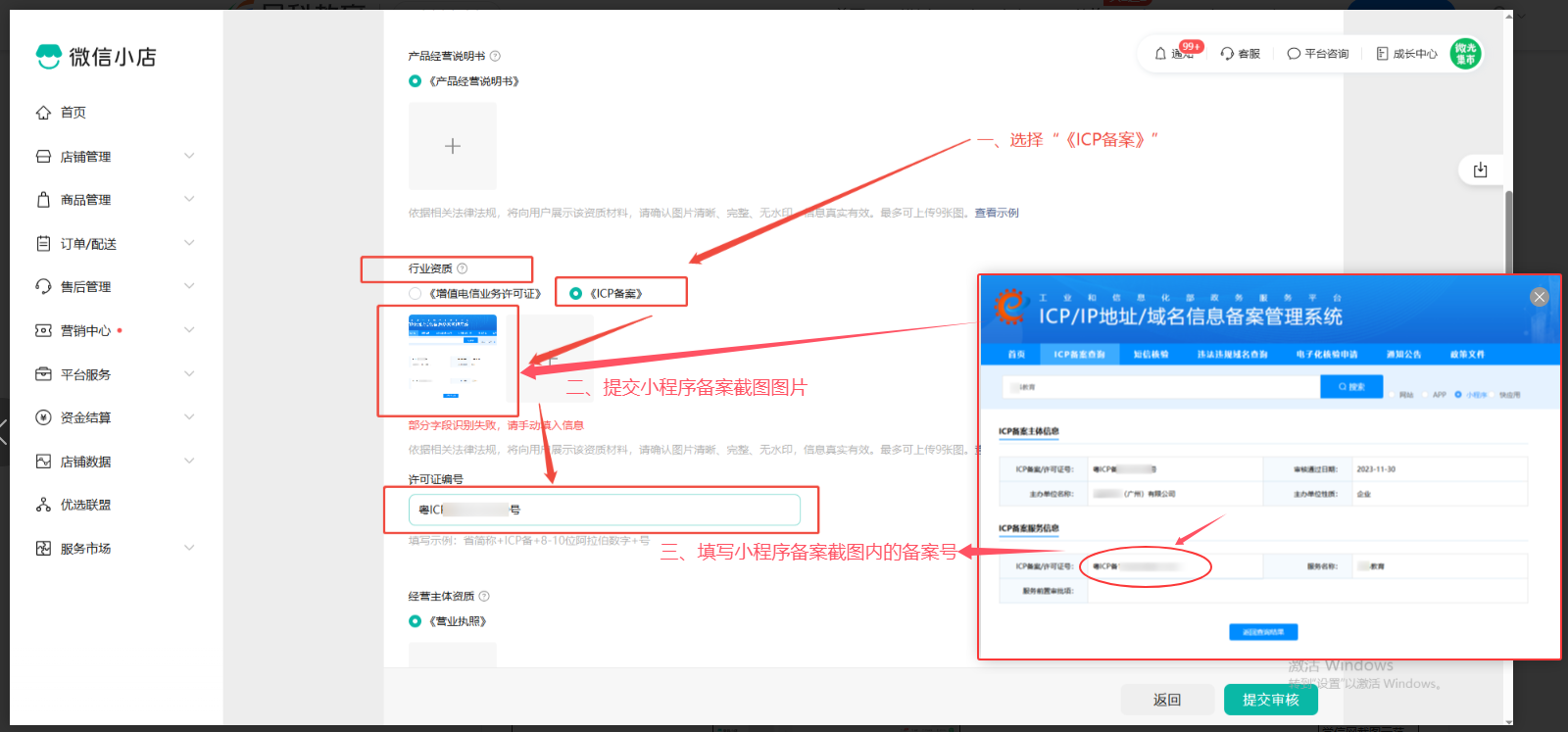The width and height of the screenshot is (1568, 732).
Task: Expand 售后管理 sidebar chevron
Action: click(189, 286)
